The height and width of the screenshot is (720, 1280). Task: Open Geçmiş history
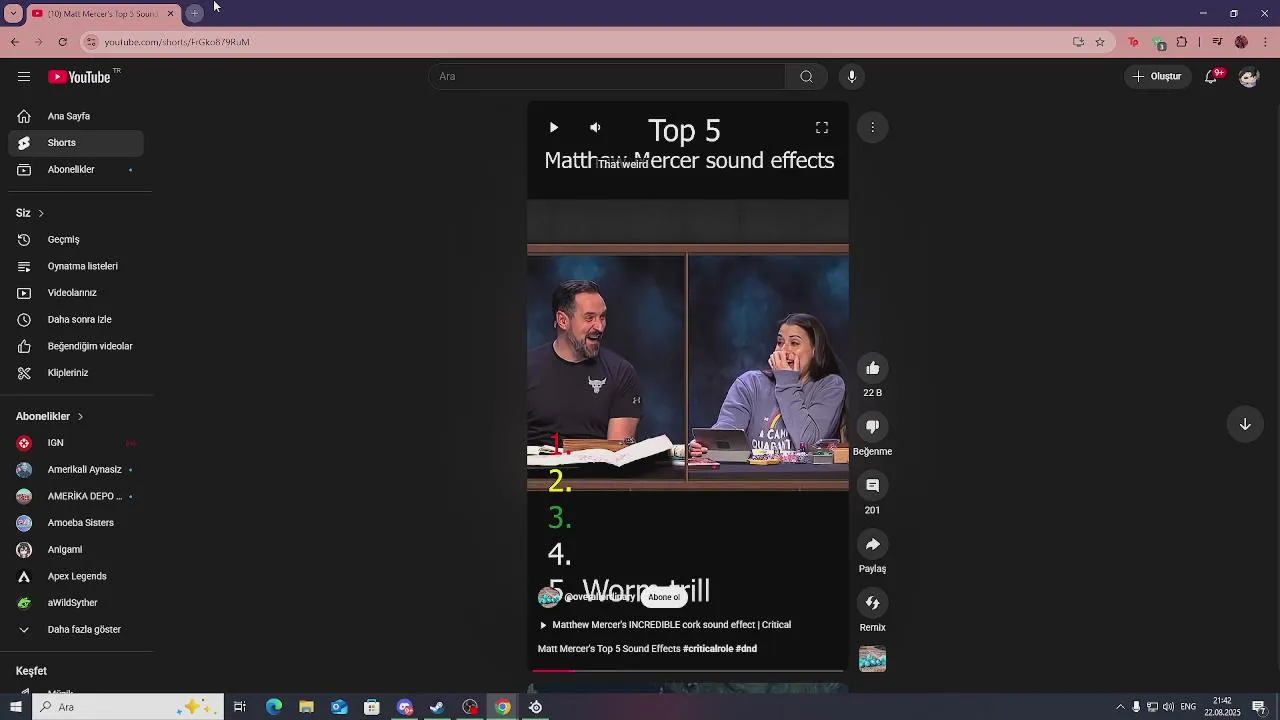(76, 240)
